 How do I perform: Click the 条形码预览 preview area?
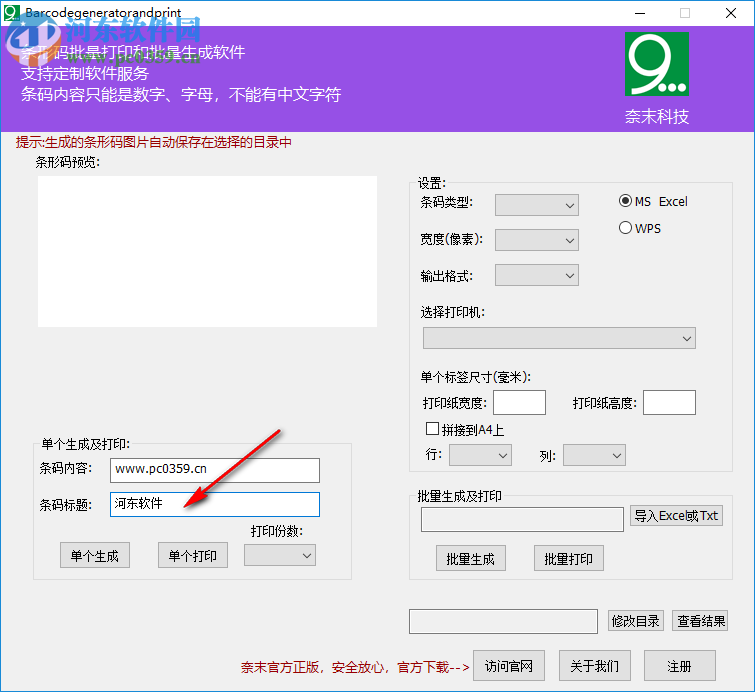tap(208, 251)
